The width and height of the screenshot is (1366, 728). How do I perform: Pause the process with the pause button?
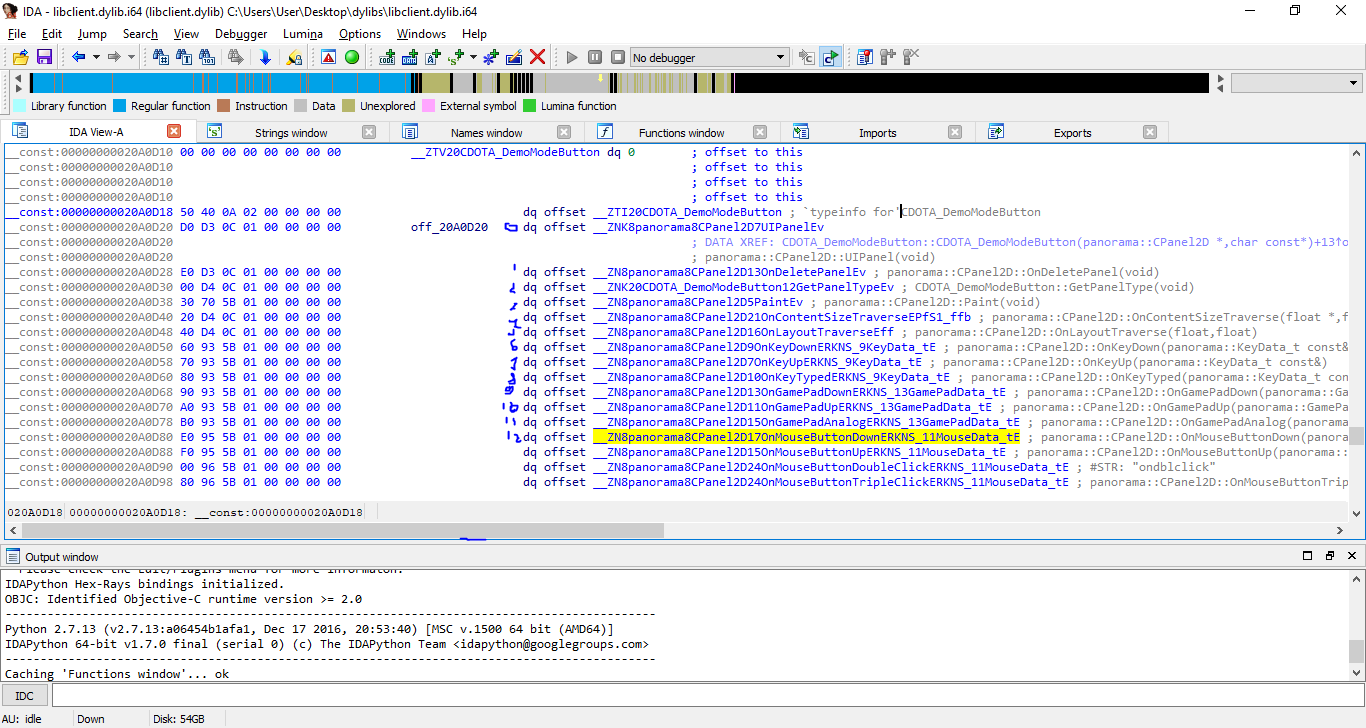coord(595,57)
